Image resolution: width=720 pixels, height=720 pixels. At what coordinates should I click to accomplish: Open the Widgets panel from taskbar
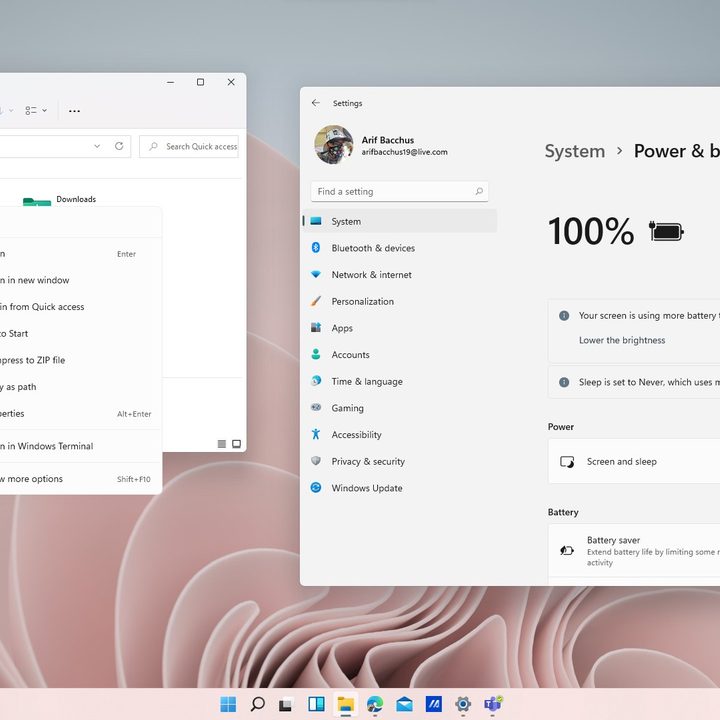click(x=316, y=703)
